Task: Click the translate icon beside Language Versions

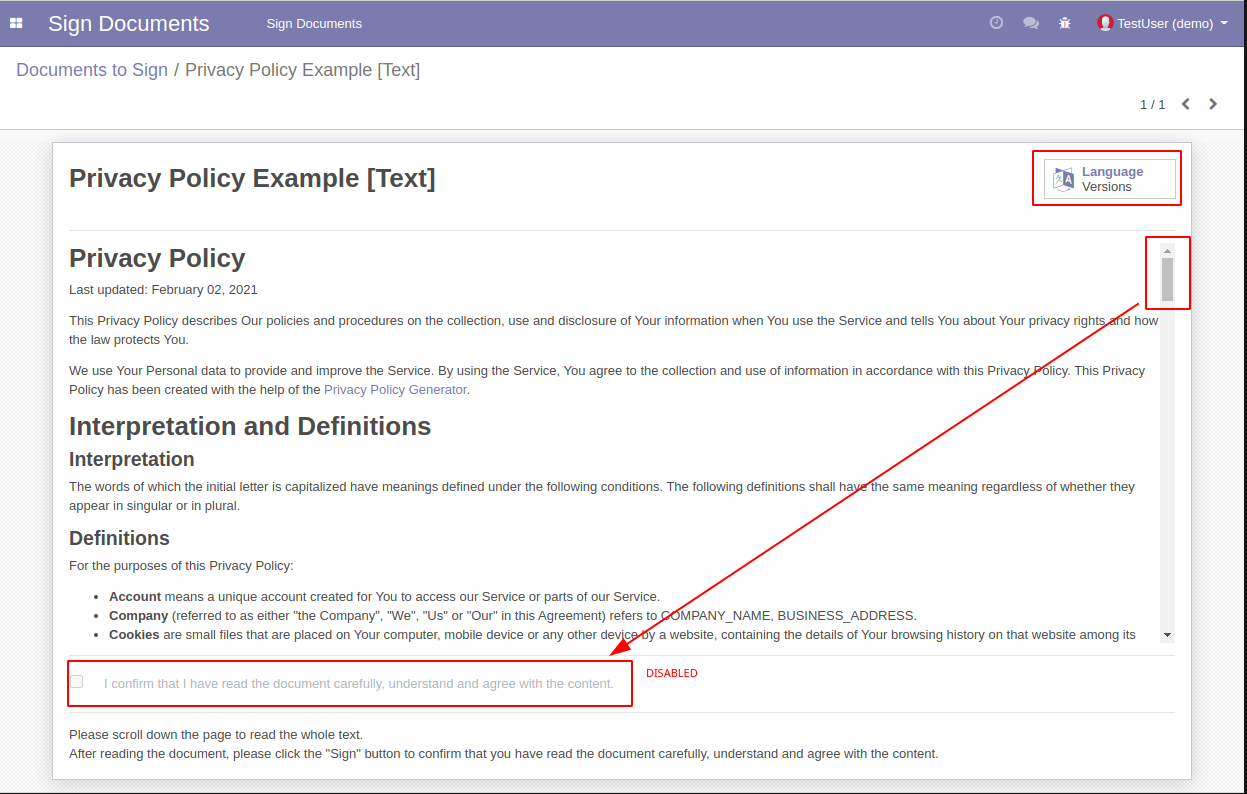Action: (1063, 179)
